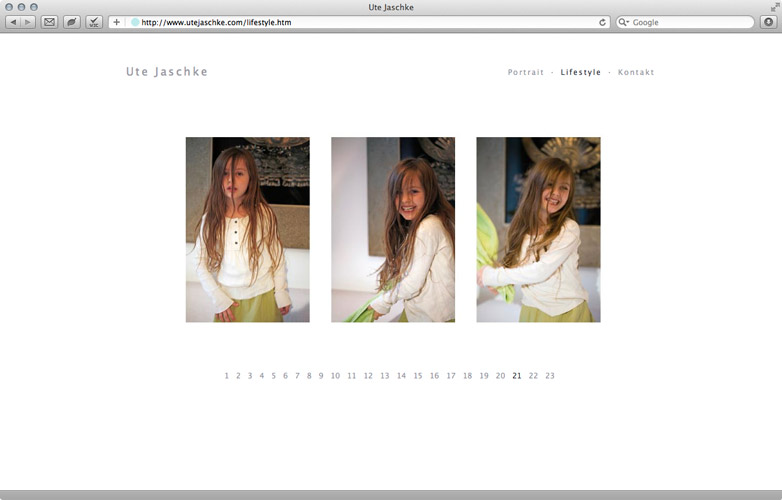Go to gallery page 11
The image size is (782, 500).
point(352,376)
